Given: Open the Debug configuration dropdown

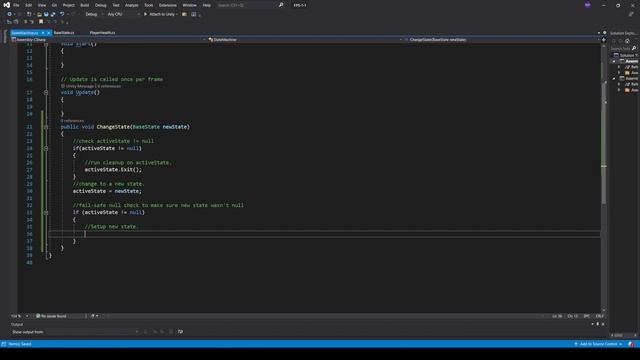Looking at the screenshot, I should pos(93,14).
